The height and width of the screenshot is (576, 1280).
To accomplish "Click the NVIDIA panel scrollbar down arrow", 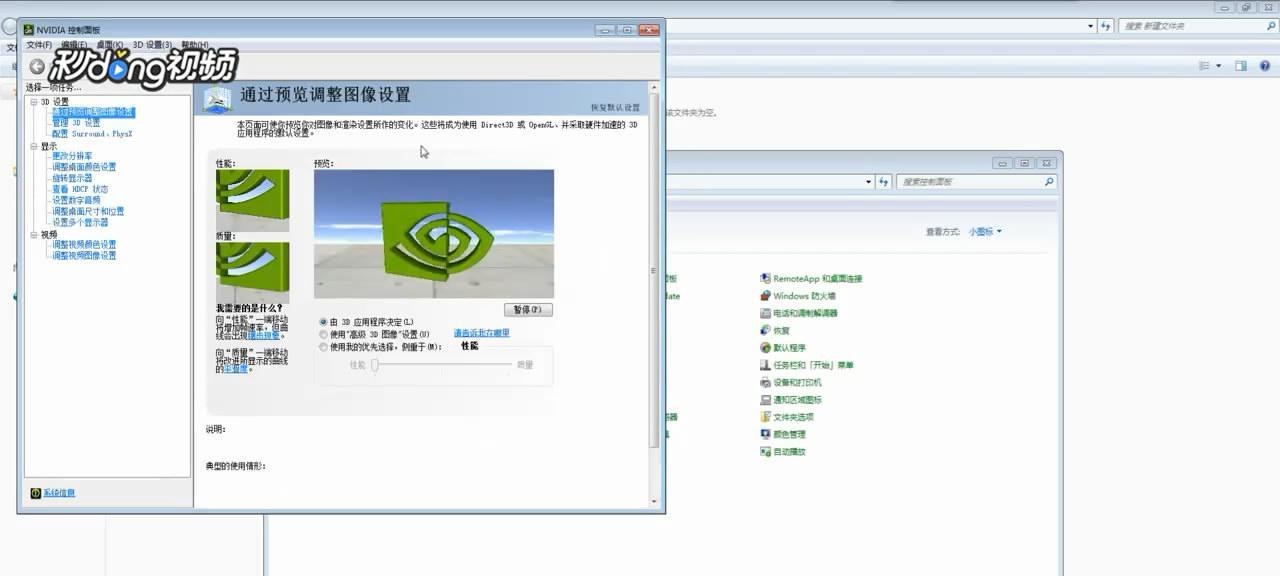I will pyautogui.click(x=656, y=502).
